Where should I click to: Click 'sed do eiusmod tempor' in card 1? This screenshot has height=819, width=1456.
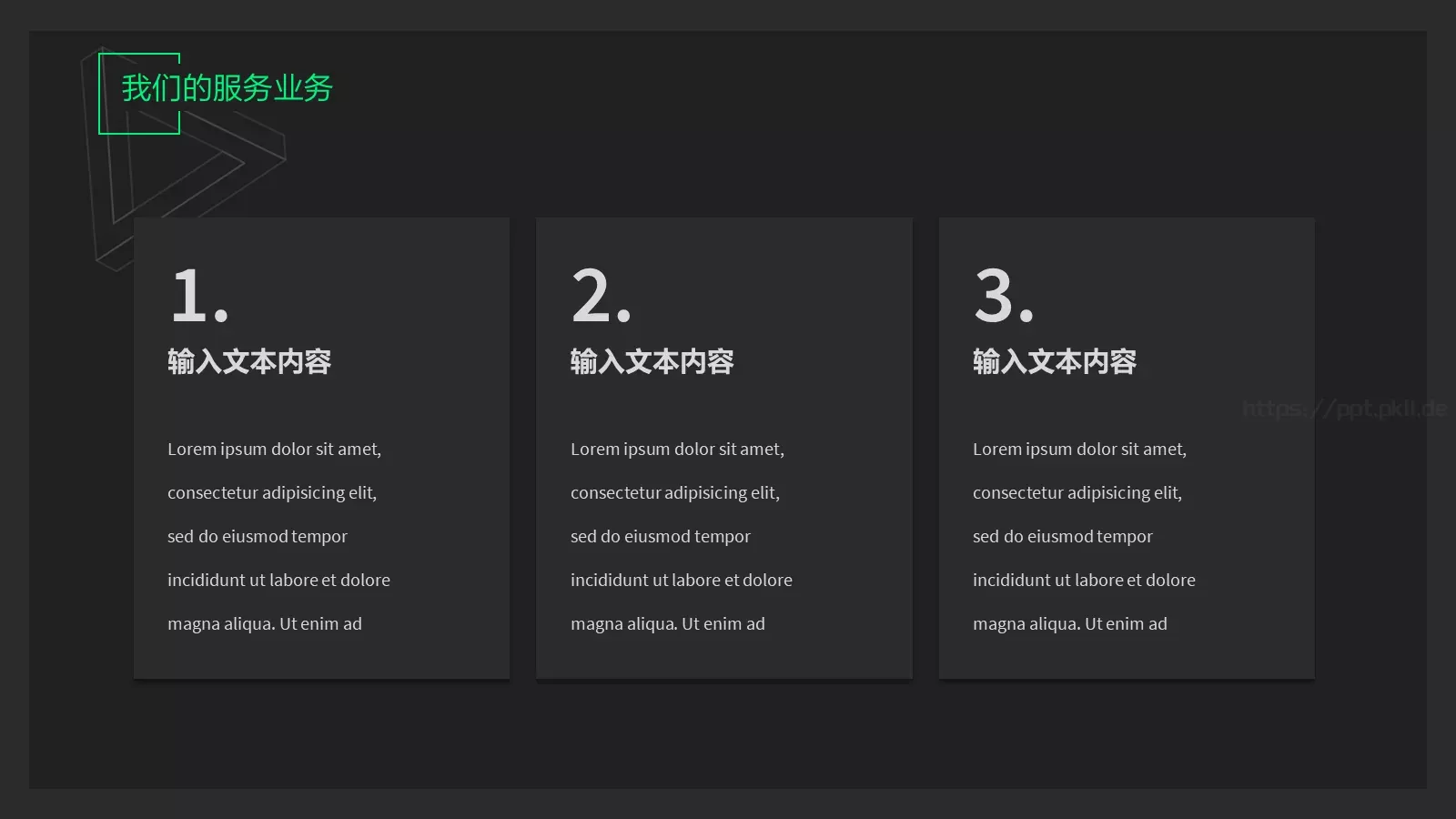click(258, 536)
